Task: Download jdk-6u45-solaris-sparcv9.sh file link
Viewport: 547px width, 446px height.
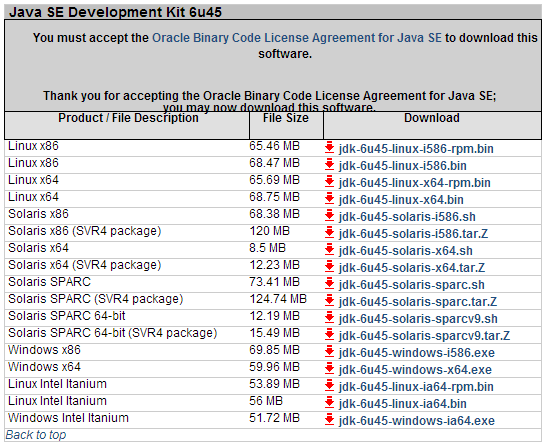Action: 418,319
